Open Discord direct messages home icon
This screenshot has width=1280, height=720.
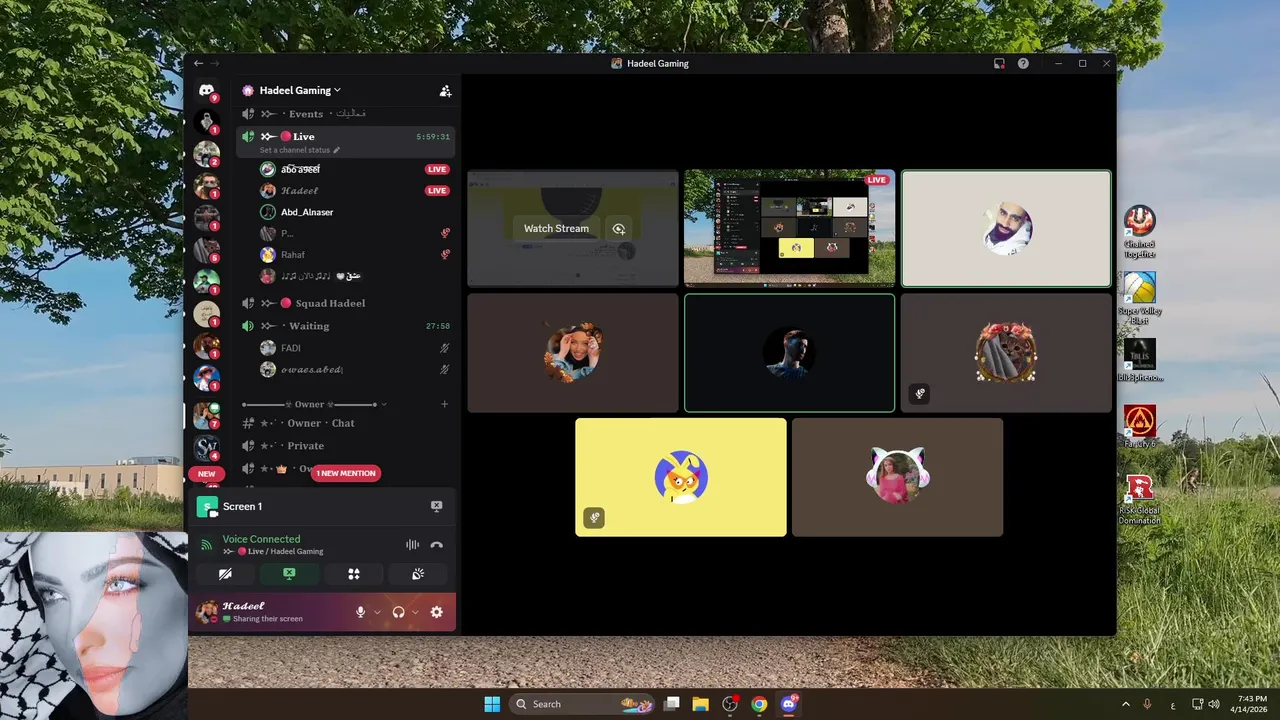tap(206, 90)
